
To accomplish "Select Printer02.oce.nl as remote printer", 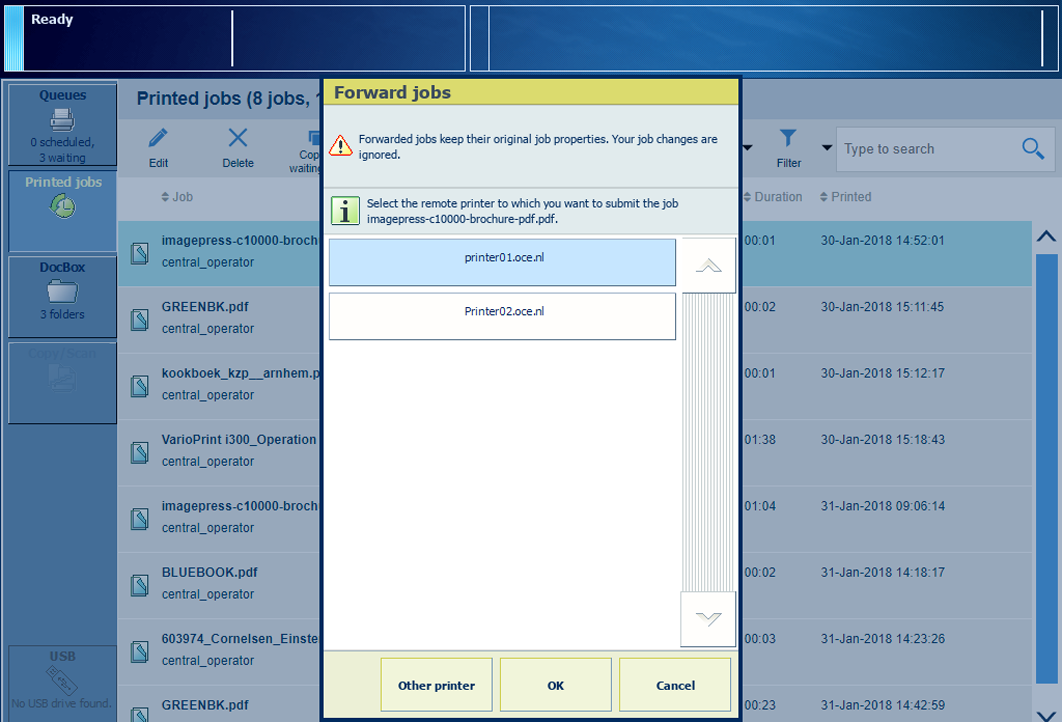I will tap(502, 316).
